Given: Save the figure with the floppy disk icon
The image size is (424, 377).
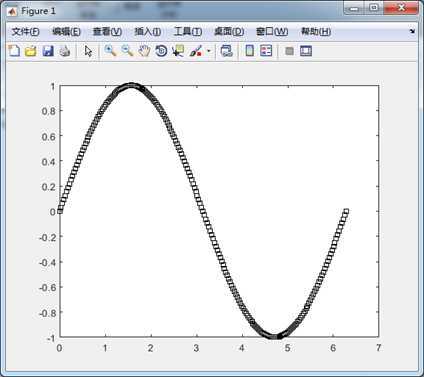Looking at the screenshot, I should 48,51.
